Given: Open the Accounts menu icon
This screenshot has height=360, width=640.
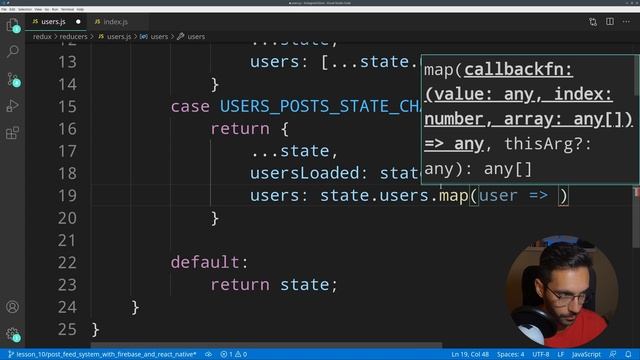Looking at the screenshot, I should [13, 307].
